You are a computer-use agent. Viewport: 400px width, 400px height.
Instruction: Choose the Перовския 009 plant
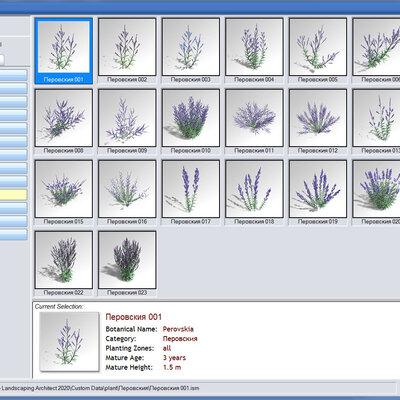(127, 118)
